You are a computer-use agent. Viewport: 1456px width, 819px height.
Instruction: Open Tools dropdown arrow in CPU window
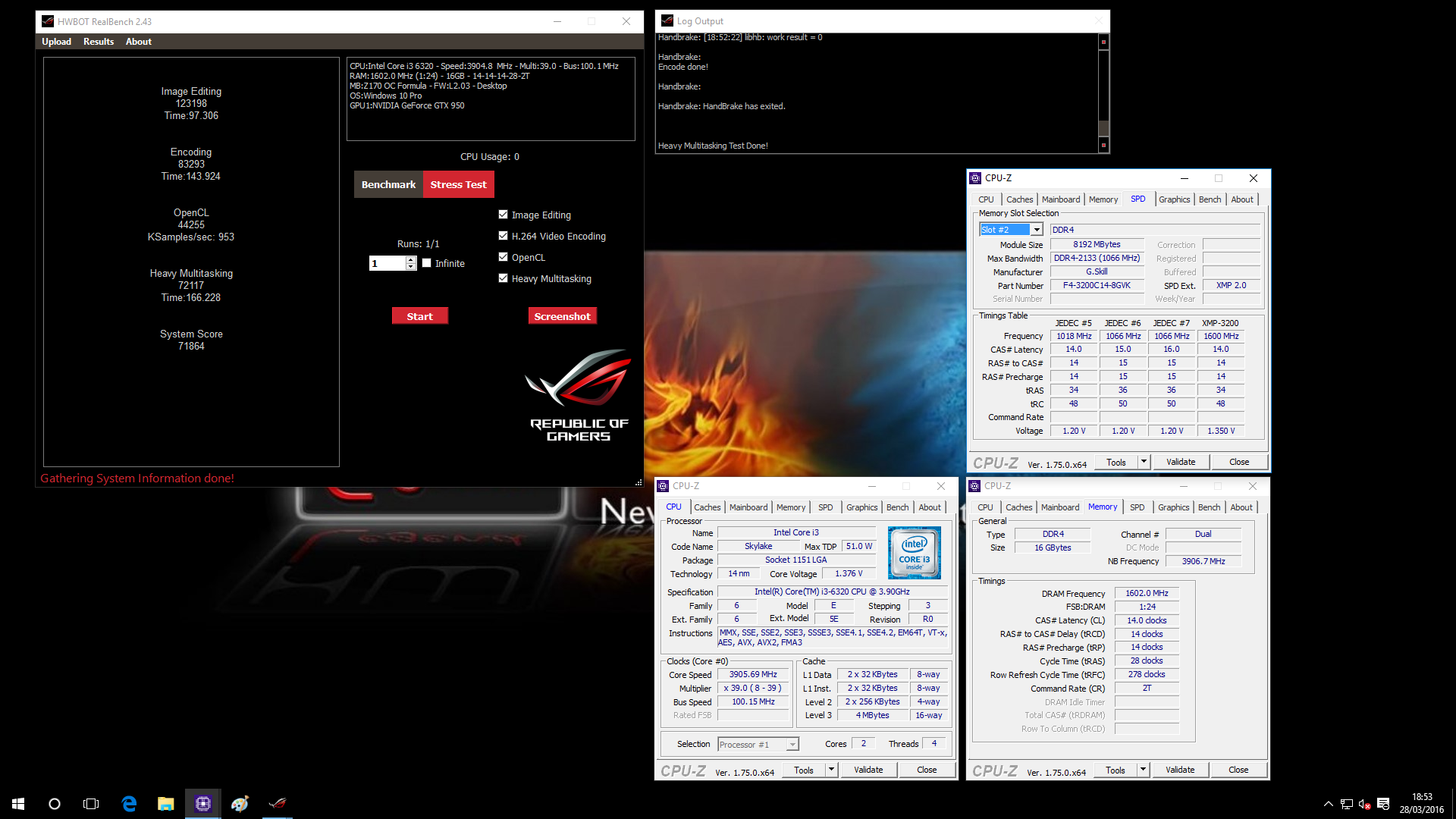831,770
